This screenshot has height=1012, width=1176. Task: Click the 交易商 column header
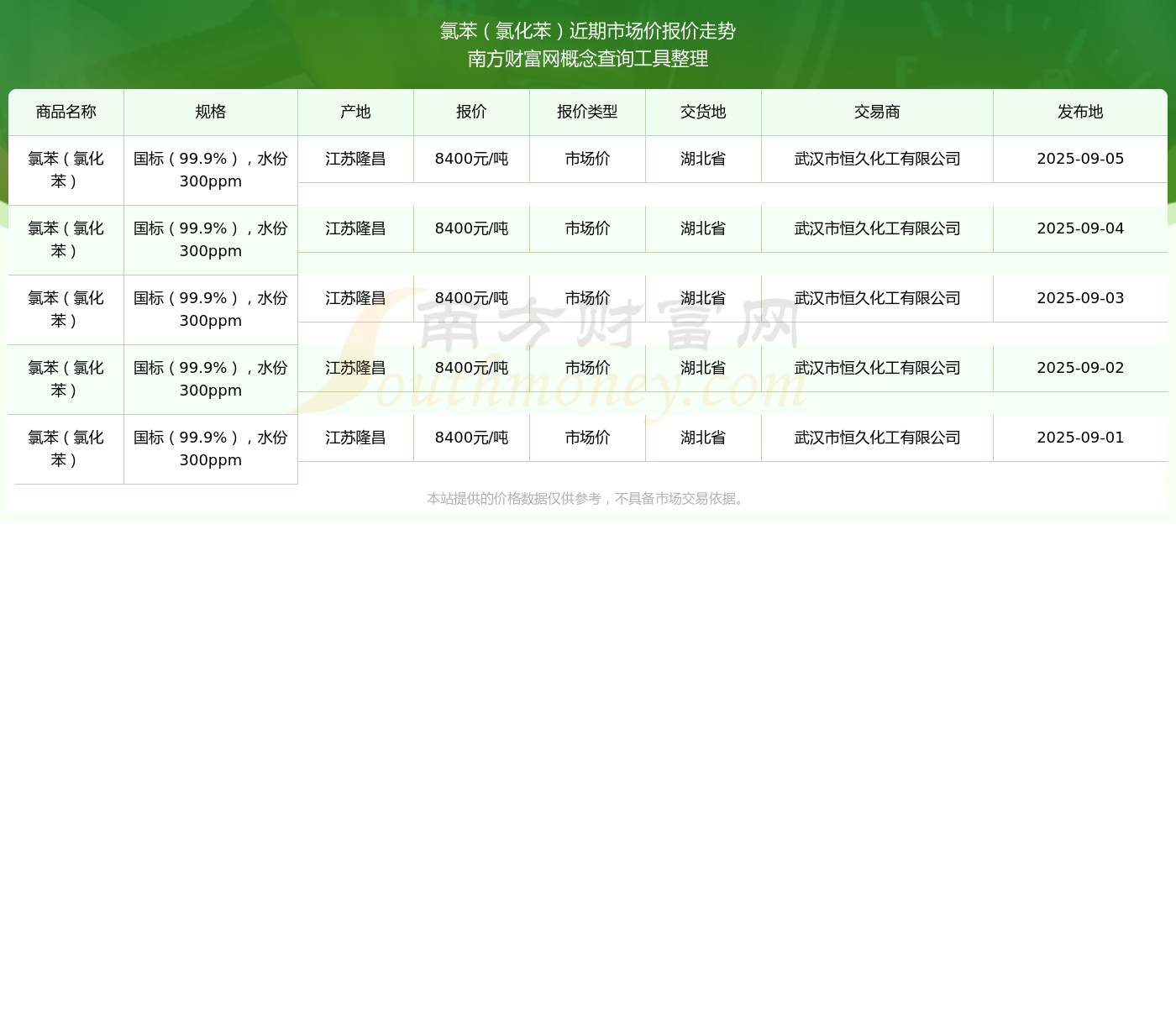[878, 112]
